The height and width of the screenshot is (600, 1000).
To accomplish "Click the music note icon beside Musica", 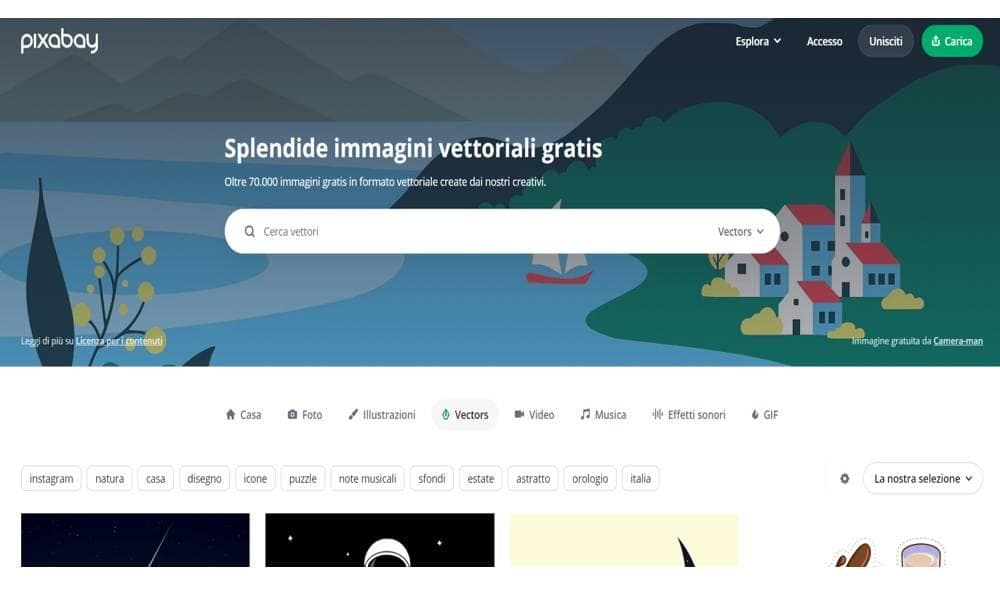I will coord(585,414).
